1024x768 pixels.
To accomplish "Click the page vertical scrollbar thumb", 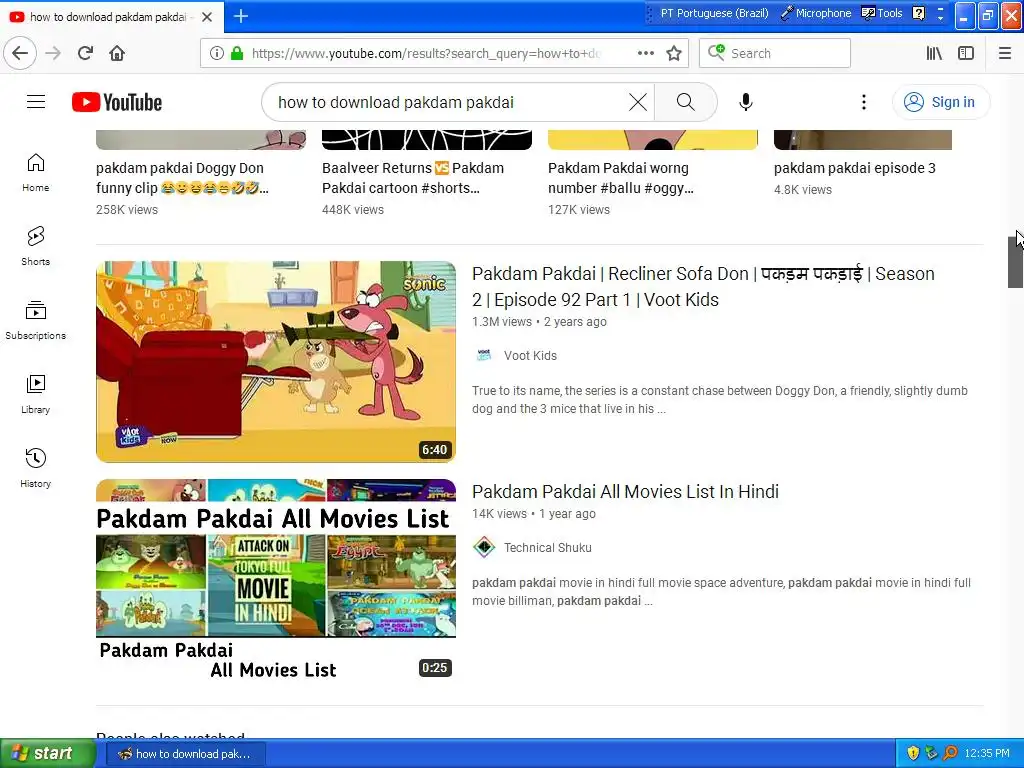I will pos(1016,261).
